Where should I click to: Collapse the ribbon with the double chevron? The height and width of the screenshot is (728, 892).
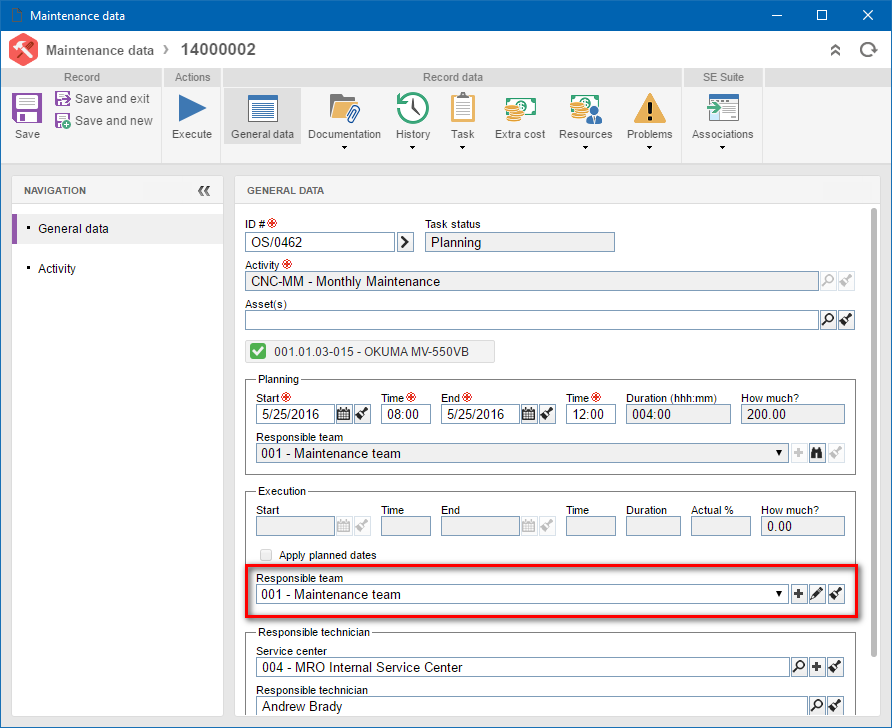tap(835, 50)
